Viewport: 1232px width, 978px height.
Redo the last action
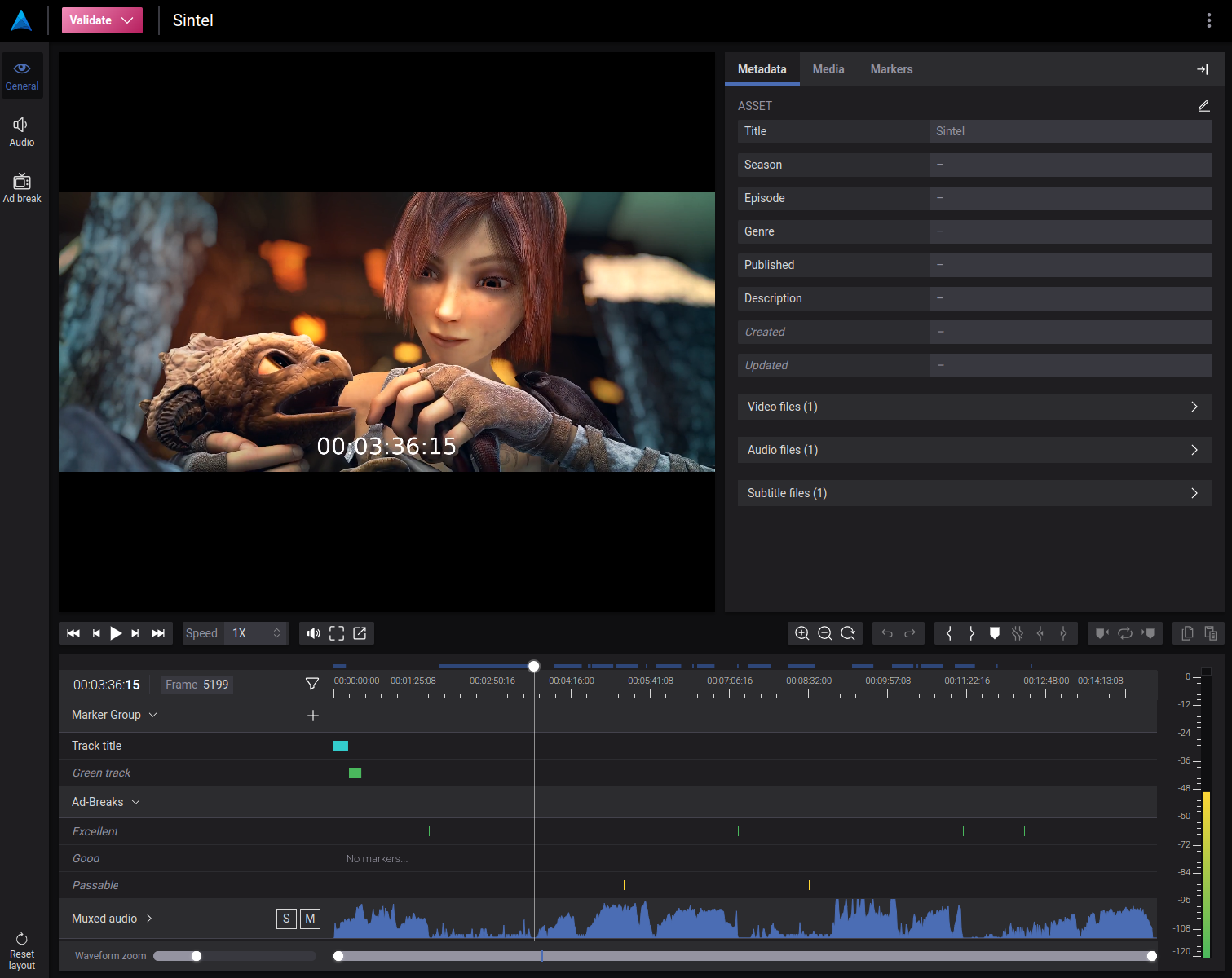910,633
